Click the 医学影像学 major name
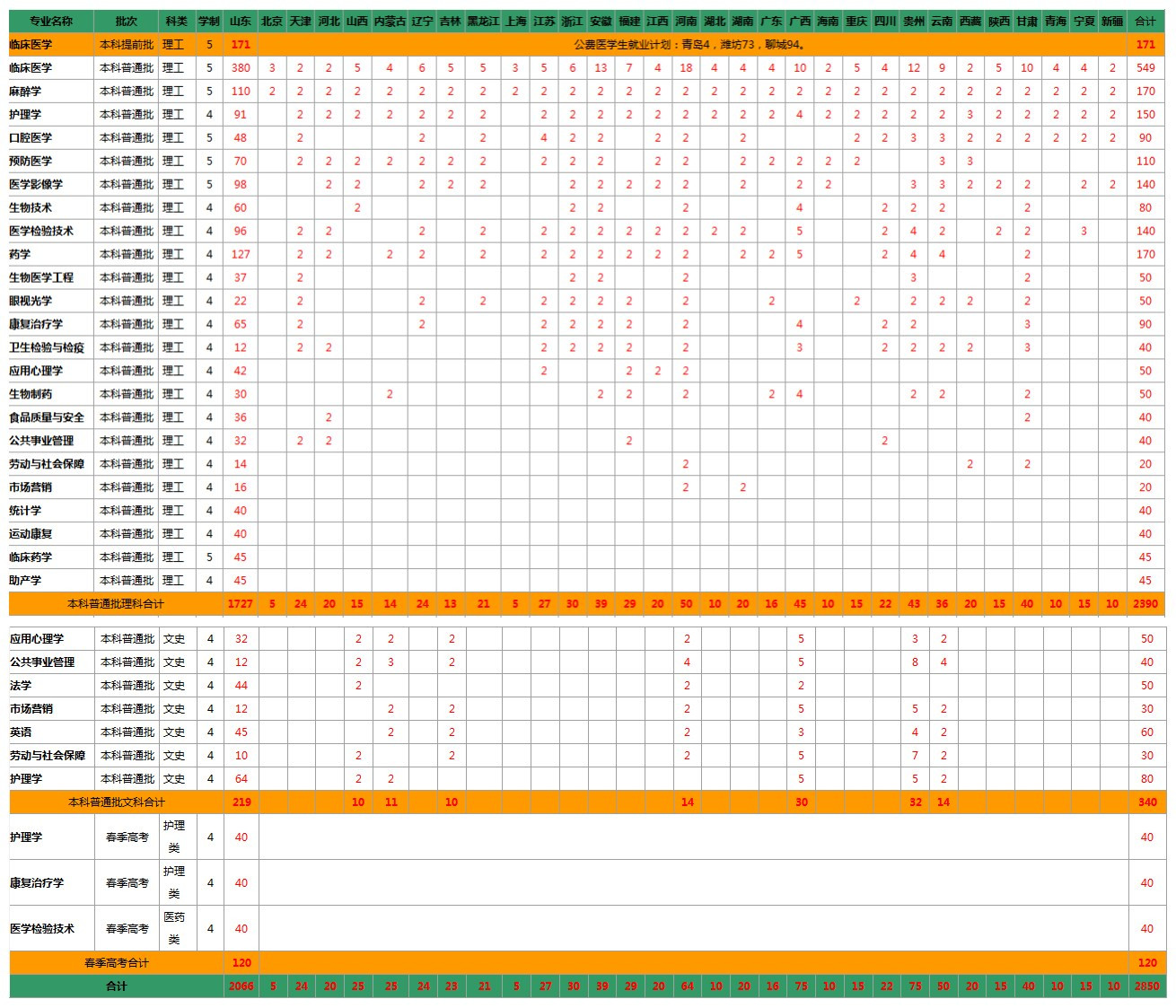The image size is (1176, 1008). tap(36, 184)
